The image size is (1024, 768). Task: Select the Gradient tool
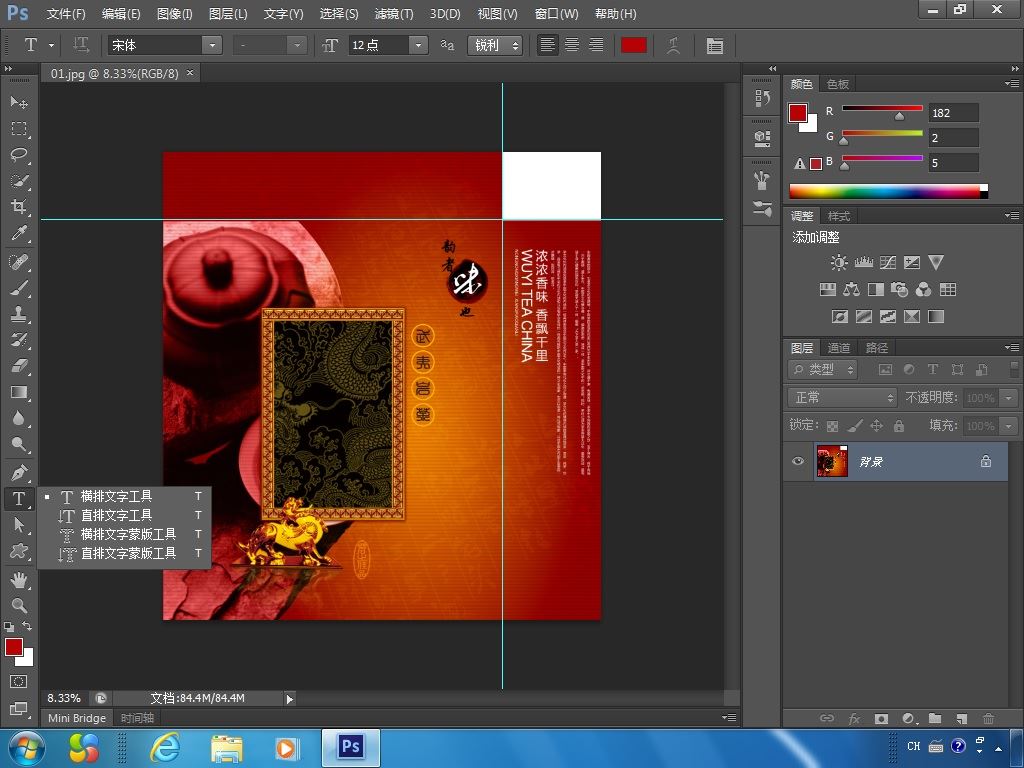pos(19,392)
